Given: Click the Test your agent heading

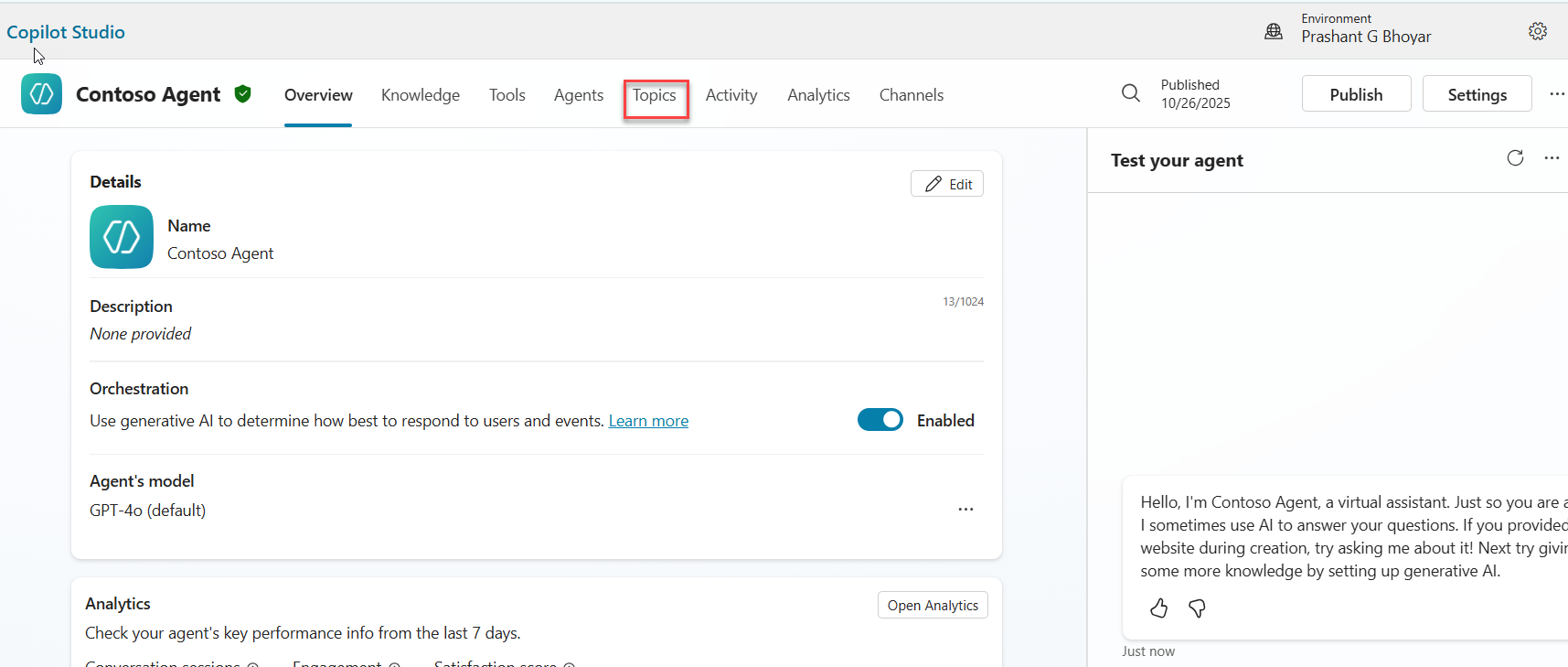Looking at the screenshot, I should [x=1177, y=160].
